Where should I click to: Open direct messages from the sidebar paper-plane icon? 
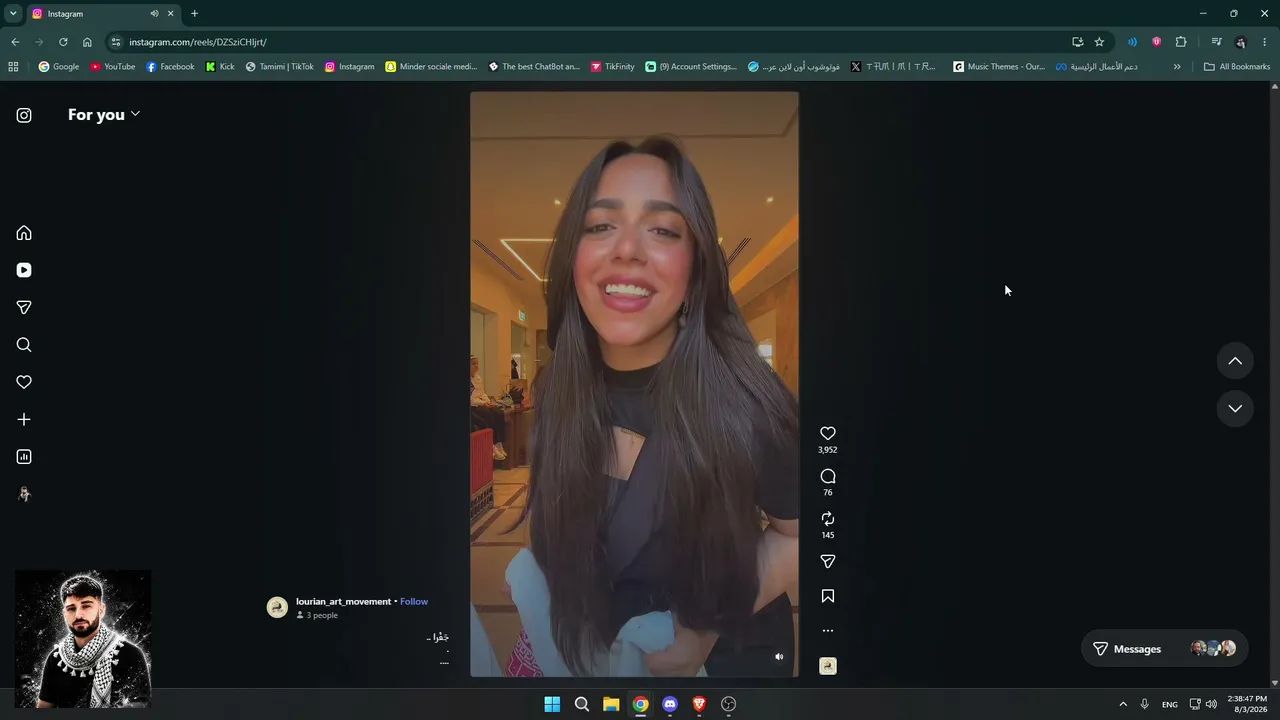(24, 307)
